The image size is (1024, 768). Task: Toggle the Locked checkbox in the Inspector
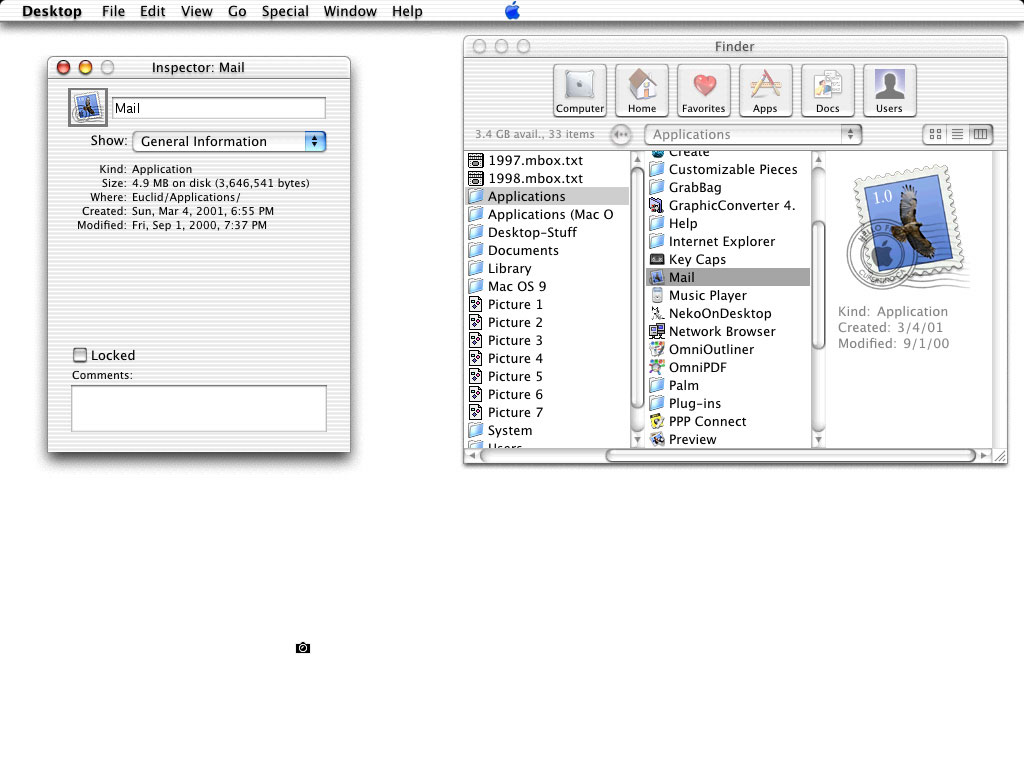[x=80, y=355]
